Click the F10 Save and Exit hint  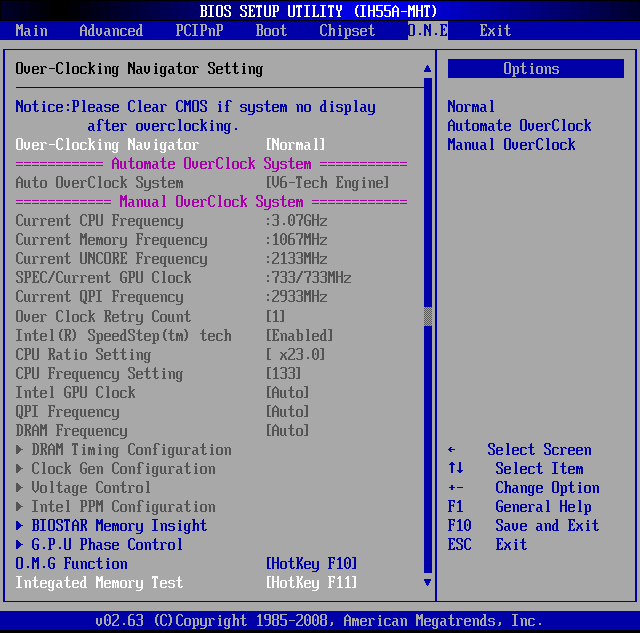click(x=523, y=526)
